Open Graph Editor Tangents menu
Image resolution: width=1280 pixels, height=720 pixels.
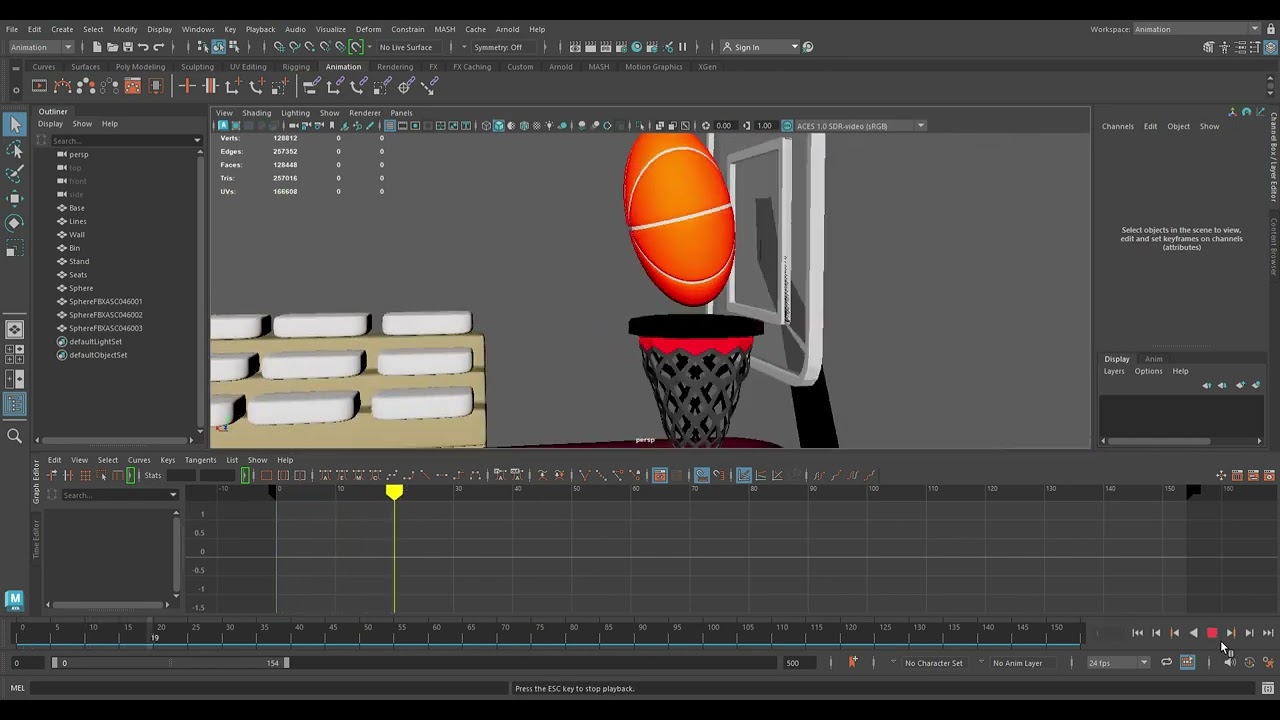coord(200,460)
